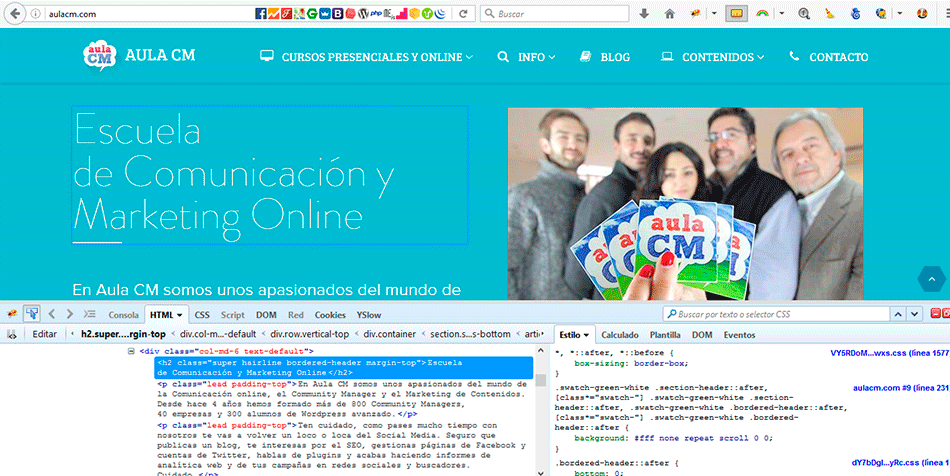Screen dimensions: 950x476
Task: Open the Firebug toolbar icon dropdown arrow
Action: click(714, 13)
